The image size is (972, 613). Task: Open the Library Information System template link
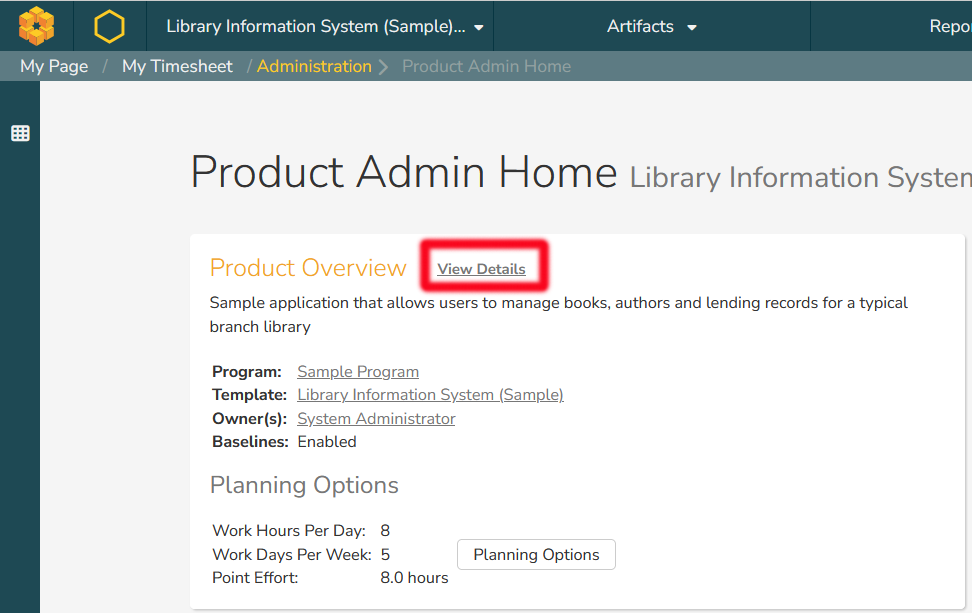click(430, 395)
